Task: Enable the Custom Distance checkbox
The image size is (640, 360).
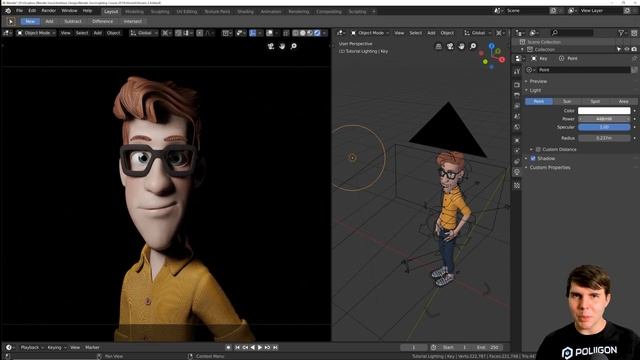Action: click(538, 149)
